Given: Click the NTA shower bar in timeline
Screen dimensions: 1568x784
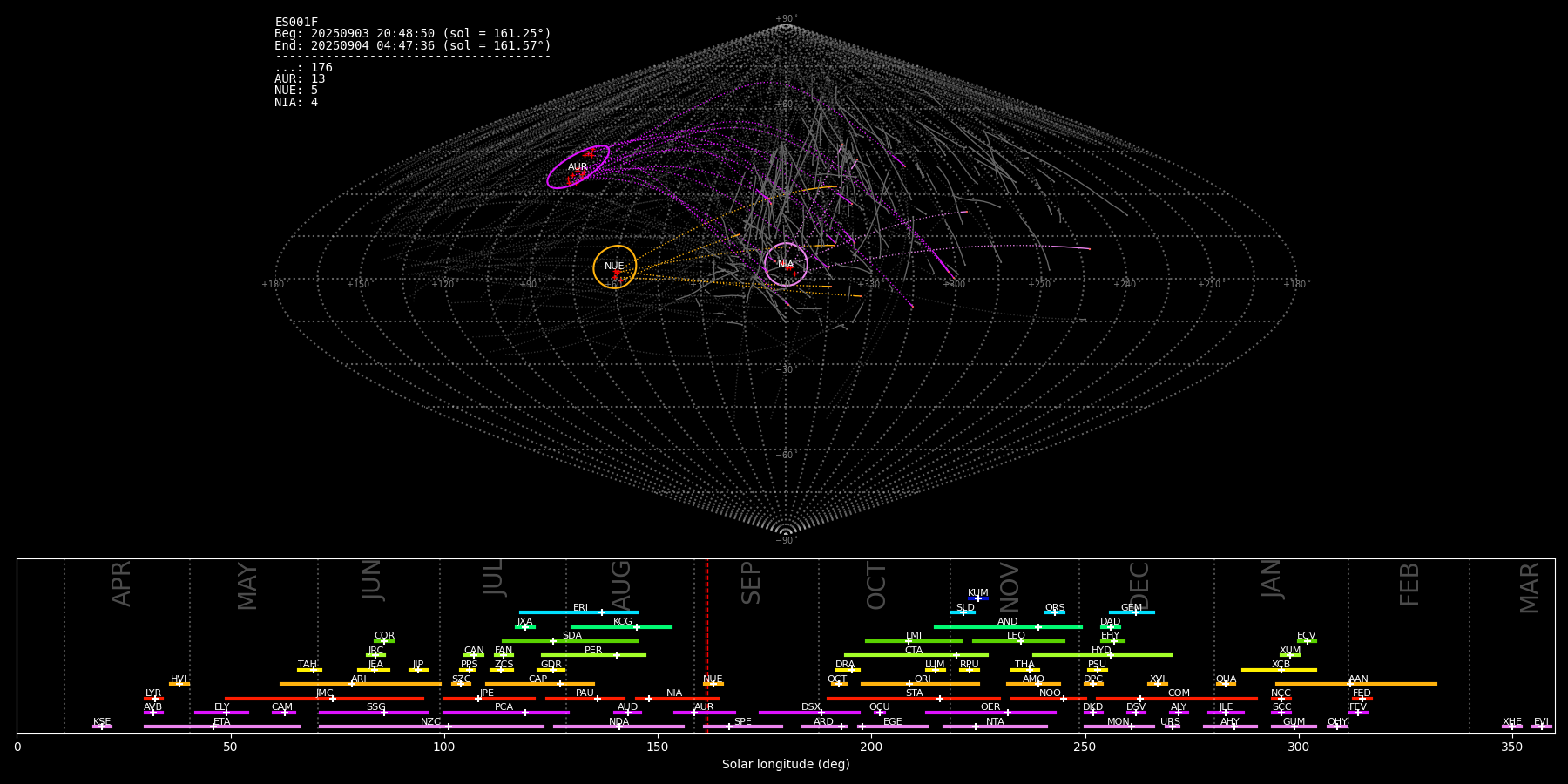Looking at the screenshot, I should pos(995,727).
